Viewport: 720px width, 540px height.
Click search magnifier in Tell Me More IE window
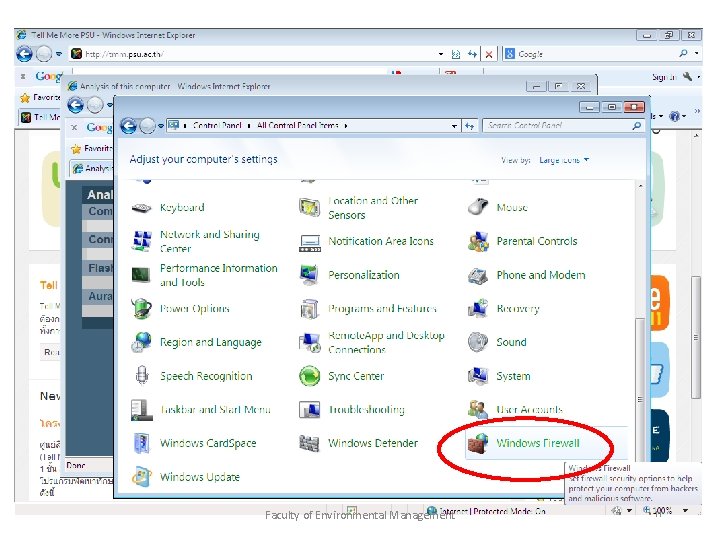coord(683,54)
